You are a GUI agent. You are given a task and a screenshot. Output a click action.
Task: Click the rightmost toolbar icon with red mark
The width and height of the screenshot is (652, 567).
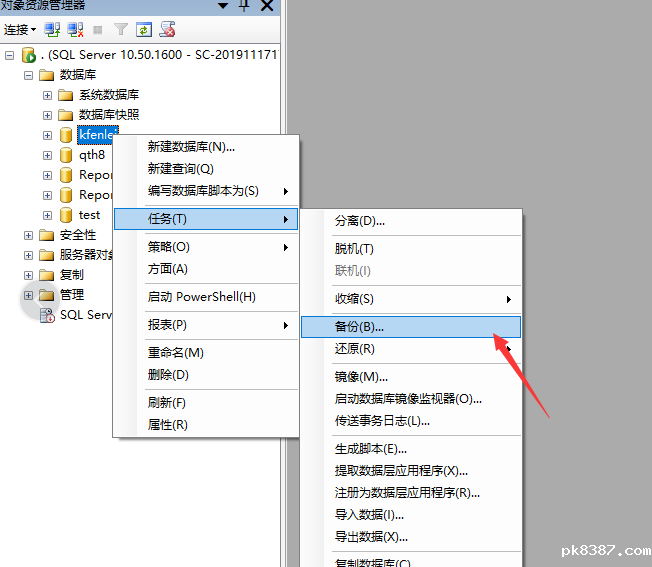[167, 30]
